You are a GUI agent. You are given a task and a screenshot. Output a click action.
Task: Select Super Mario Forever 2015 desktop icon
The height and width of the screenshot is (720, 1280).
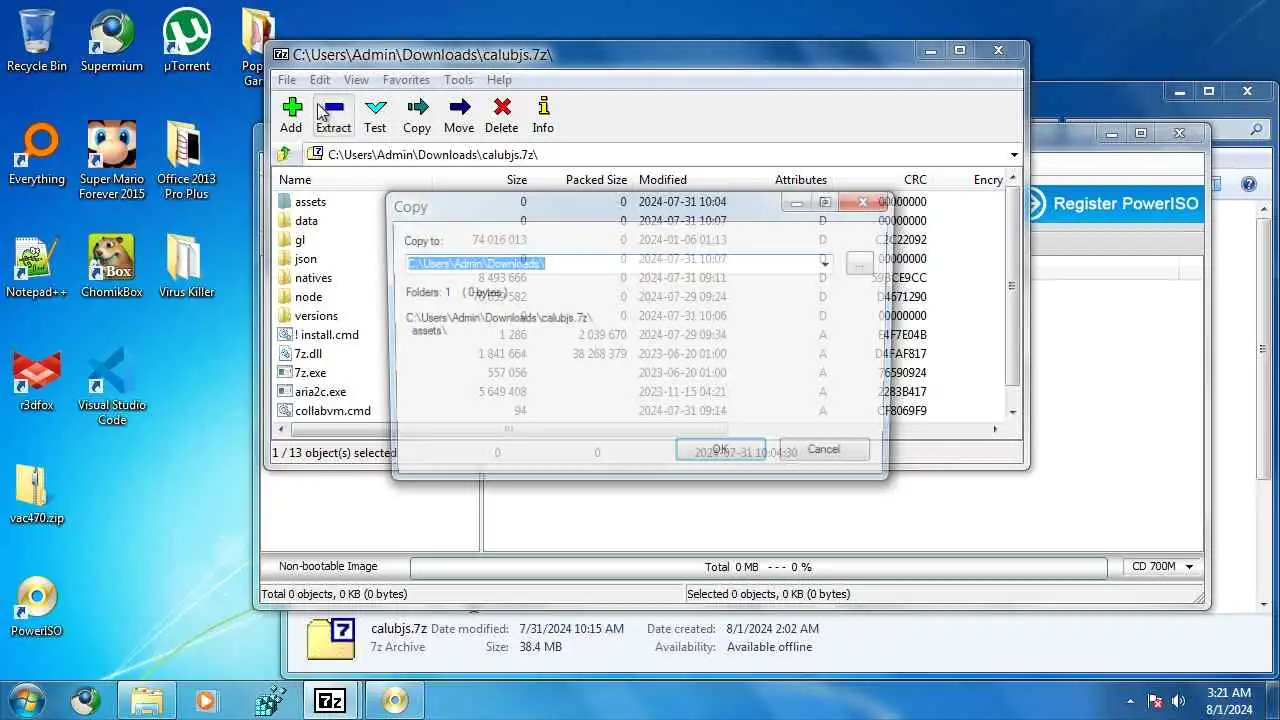click(x=112, y=160)
